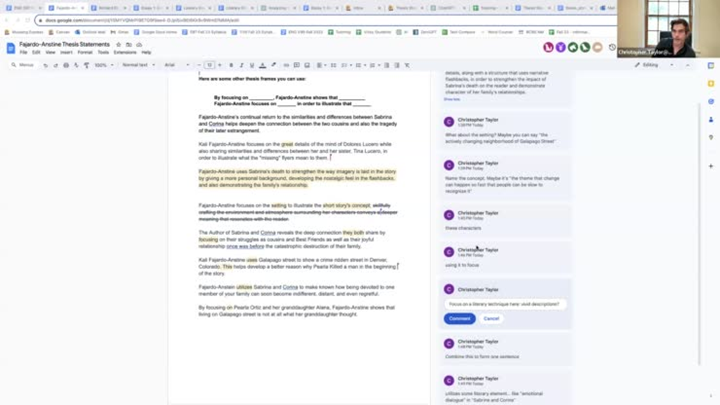Open the Extensions menu
The height and width of the screenshot is (405, 720).
(x=124, y=52)
